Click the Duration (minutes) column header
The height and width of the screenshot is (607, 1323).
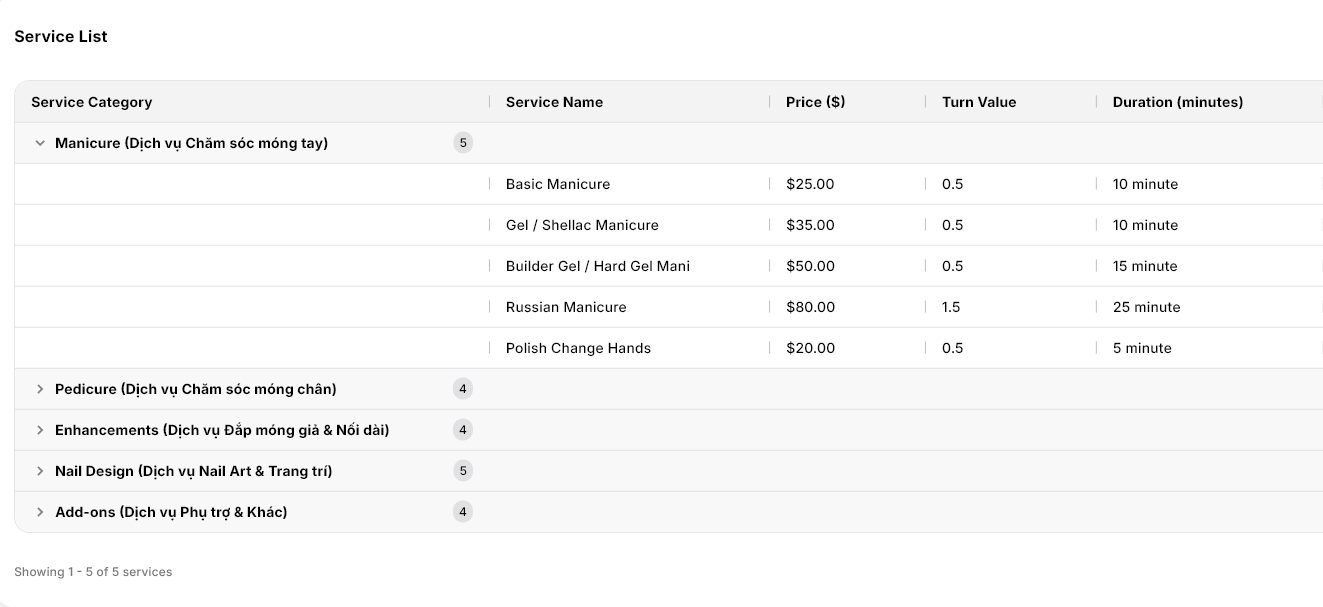pyautogui.click(x=1178, y=102)
